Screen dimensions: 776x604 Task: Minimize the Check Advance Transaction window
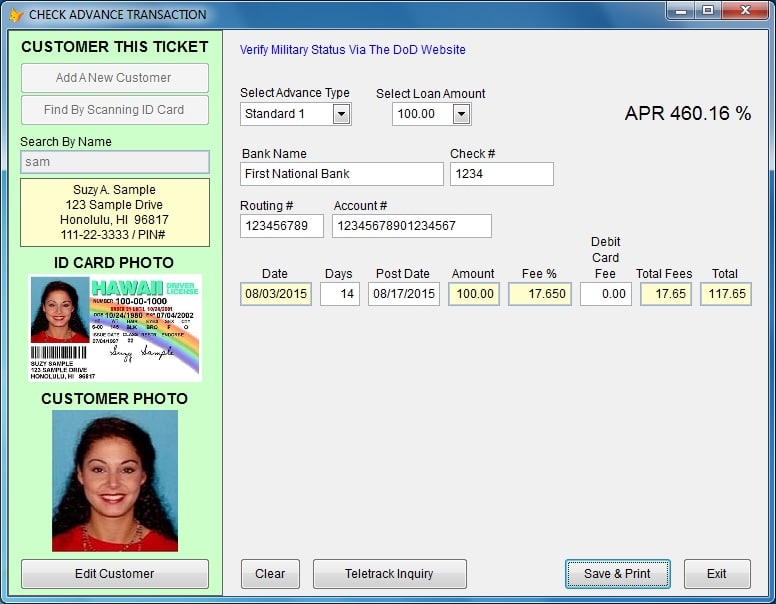tap(681, 10)
